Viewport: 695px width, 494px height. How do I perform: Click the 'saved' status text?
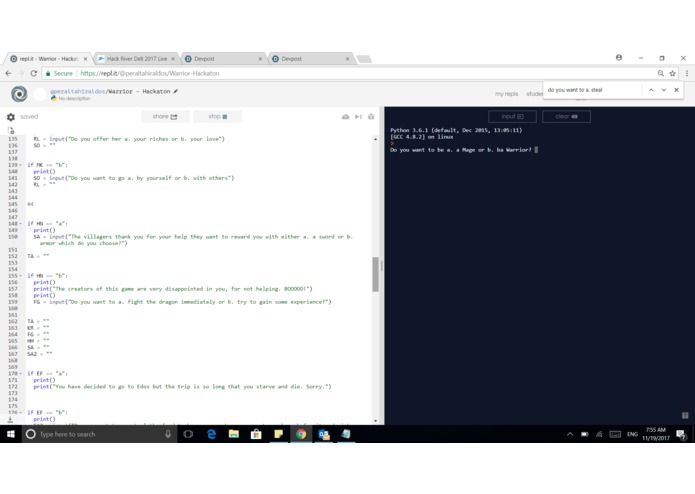pyautogui.click(x=29, y=117)
